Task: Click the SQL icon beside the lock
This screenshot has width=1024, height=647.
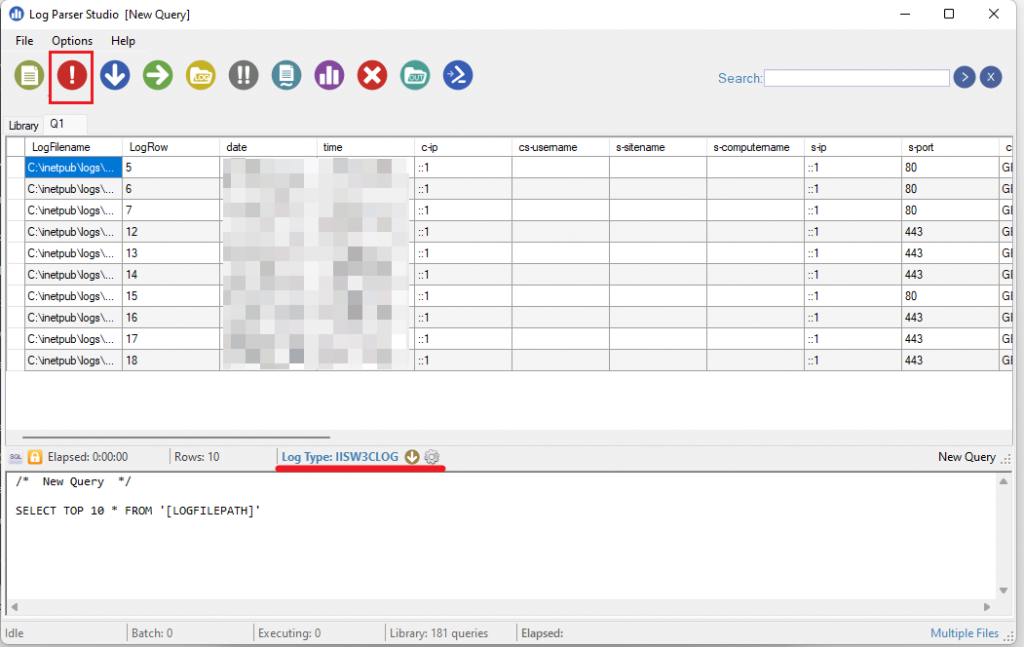Action: click(x=16, y=457)
